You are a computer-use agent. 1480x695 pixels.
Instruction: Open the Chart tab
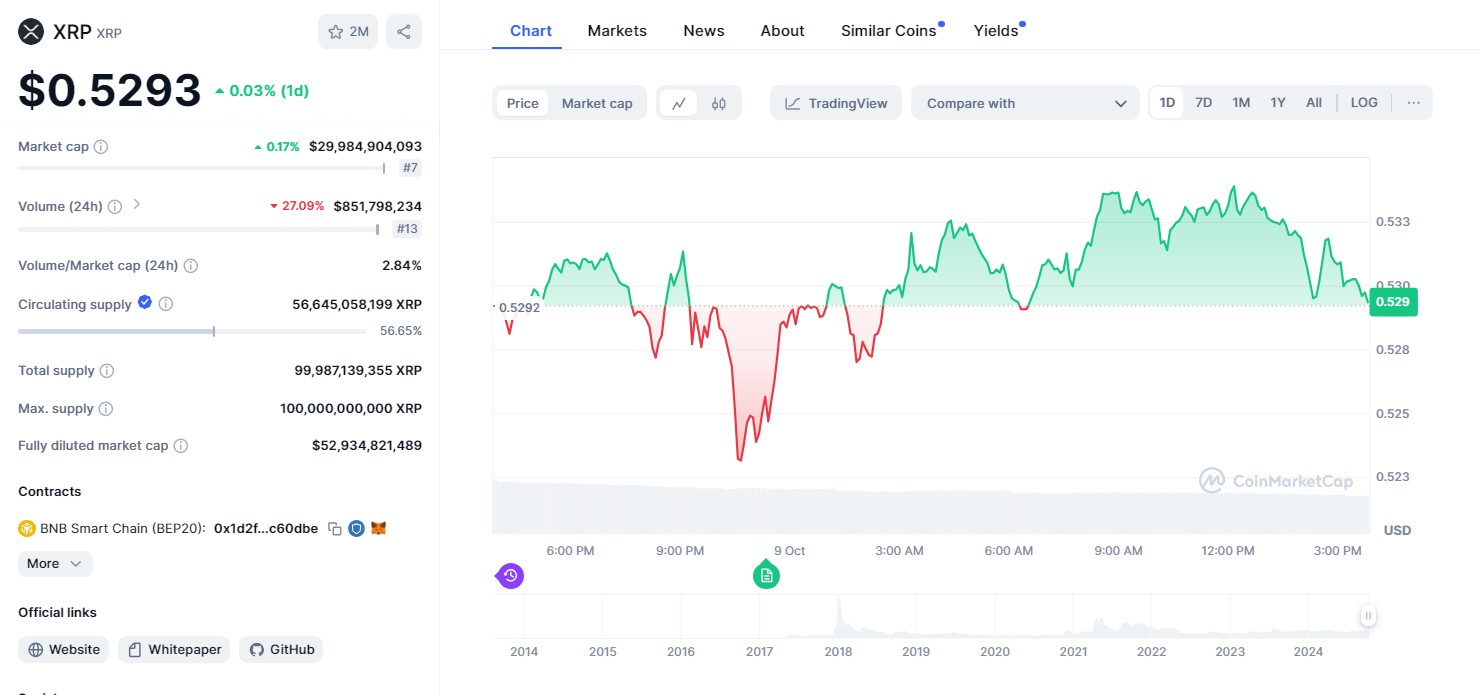[x=531, y=31]
